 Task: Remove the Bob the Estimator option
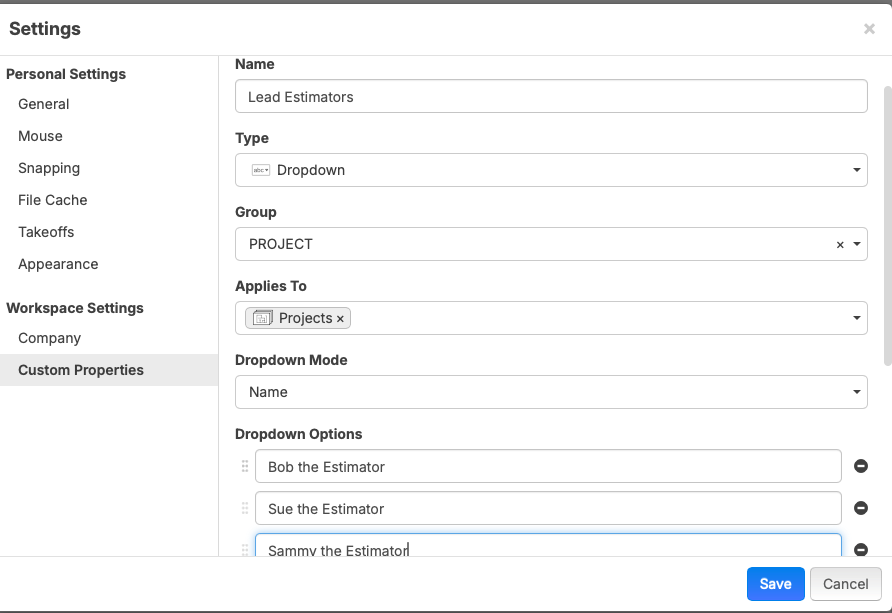860,466
